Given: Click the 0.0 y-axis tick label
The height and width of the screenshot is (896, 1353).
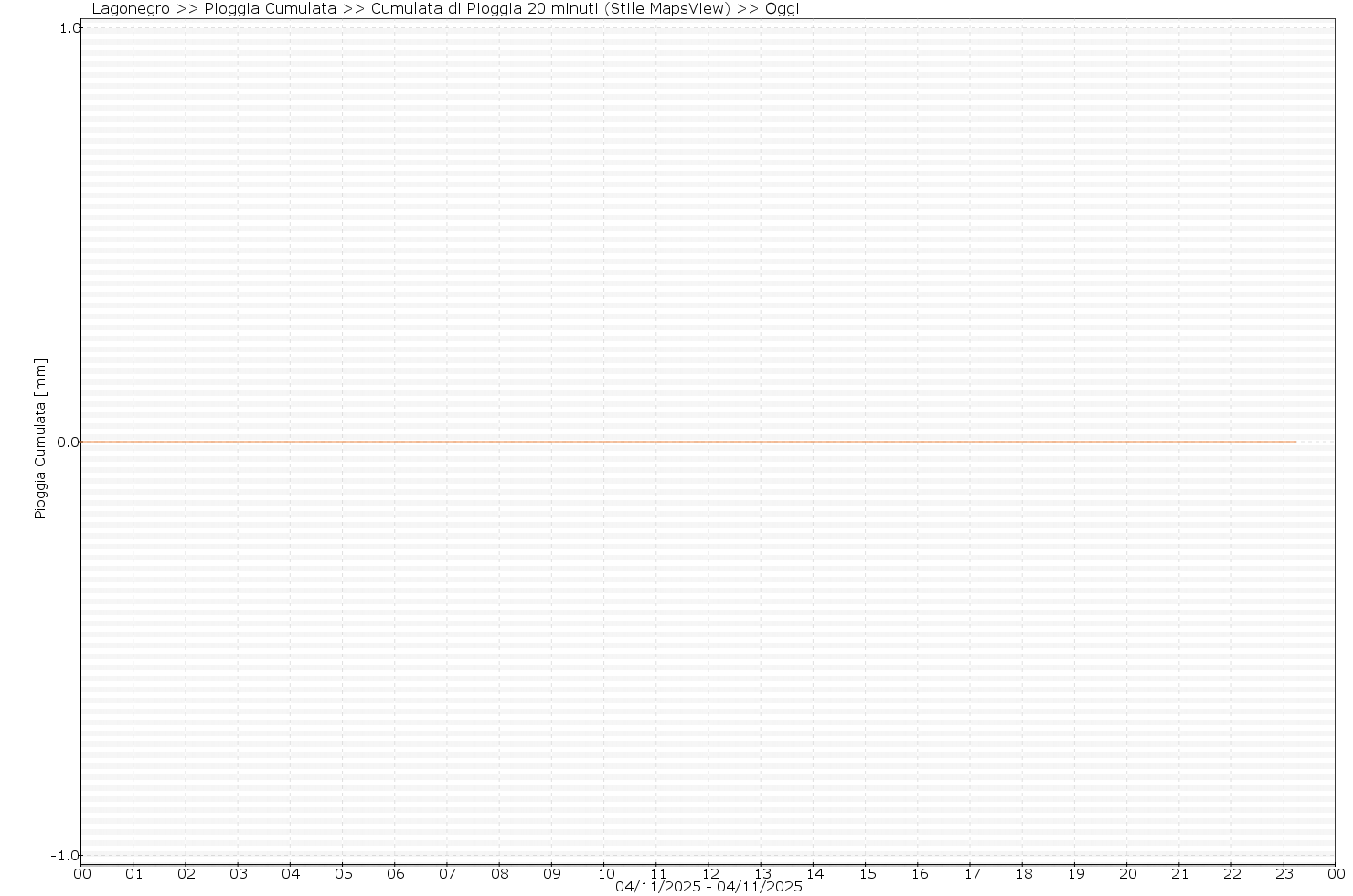Looking at the screenshot, I should tap(69, 443).
